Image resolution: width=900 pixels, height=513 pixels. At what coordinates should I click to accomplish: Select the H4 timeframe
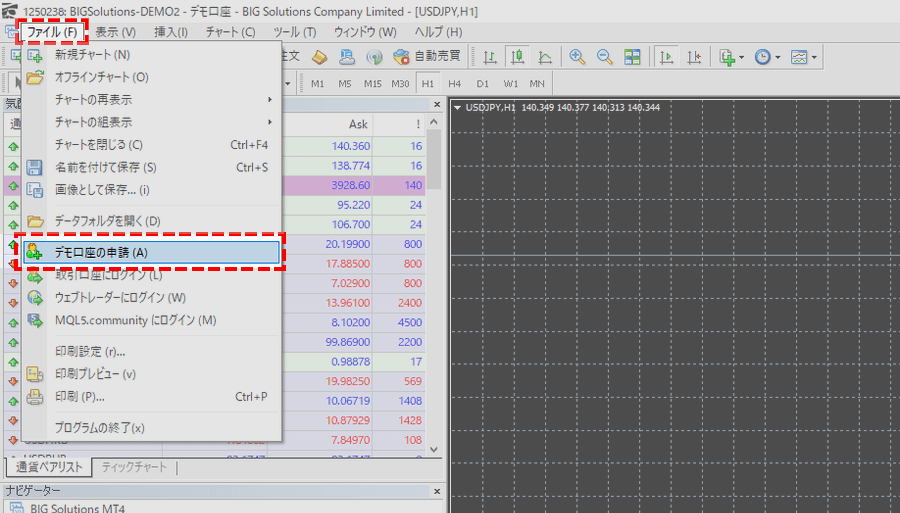click(455, 84)
